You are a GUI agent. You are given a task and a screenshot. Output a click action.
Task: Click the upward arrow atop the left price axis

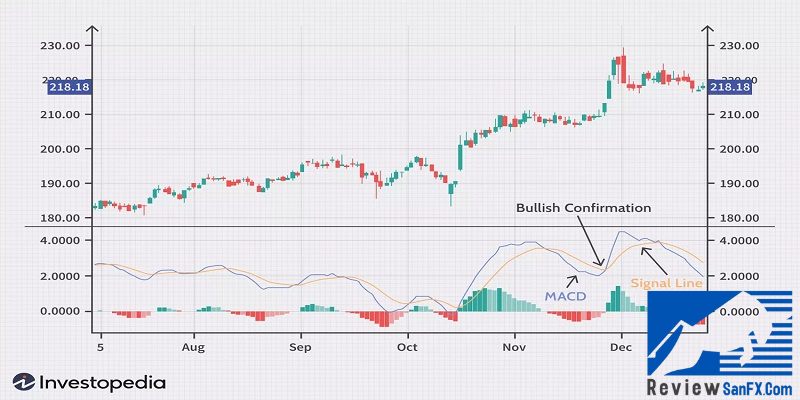click(x=92, y=30)
